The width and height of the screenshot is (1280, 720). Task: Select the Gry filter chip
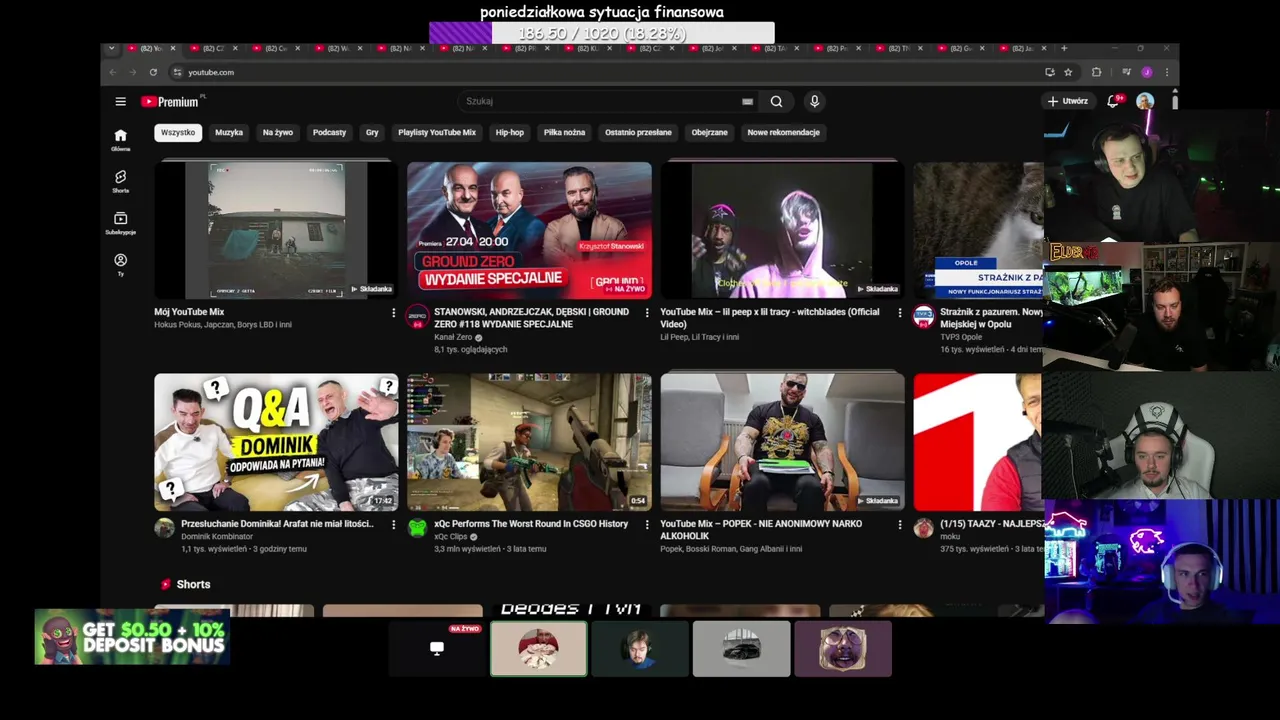pos(372,132)
